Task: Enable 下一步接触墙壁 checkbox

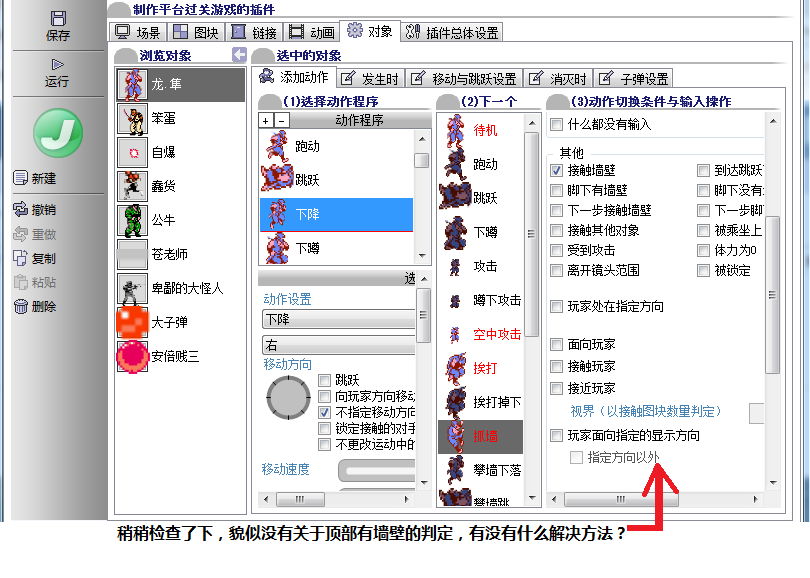Action: tap(556, 211)
